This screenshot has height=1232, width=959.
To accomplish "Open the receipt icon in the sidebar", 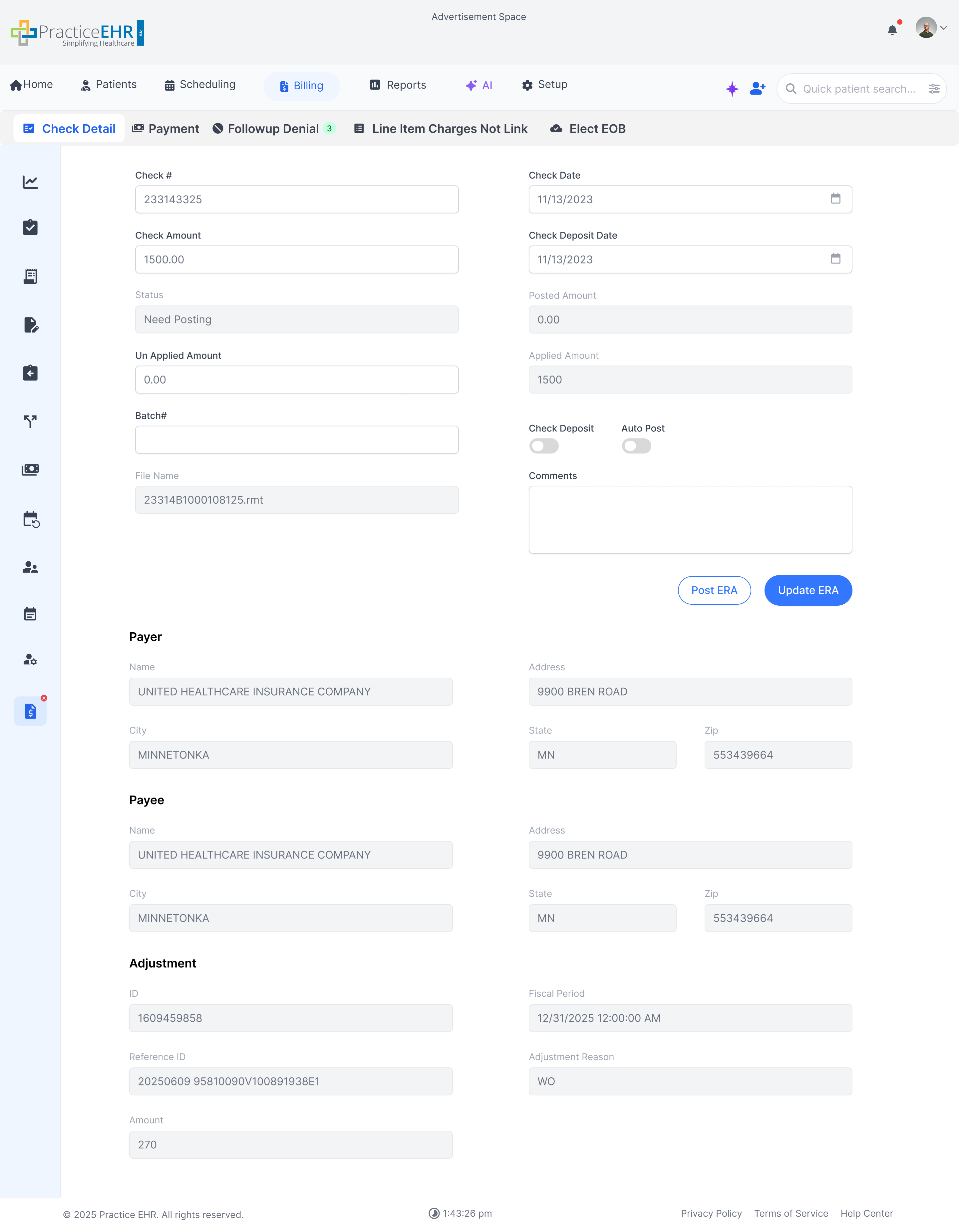I will tap(30, 276).
